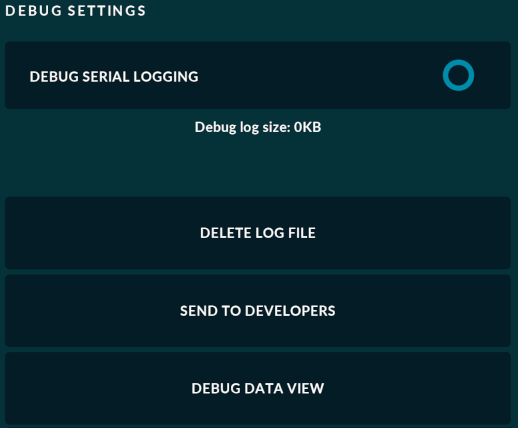Click the word LOGGING in the toggle row
518x428 pixels.
166,77
